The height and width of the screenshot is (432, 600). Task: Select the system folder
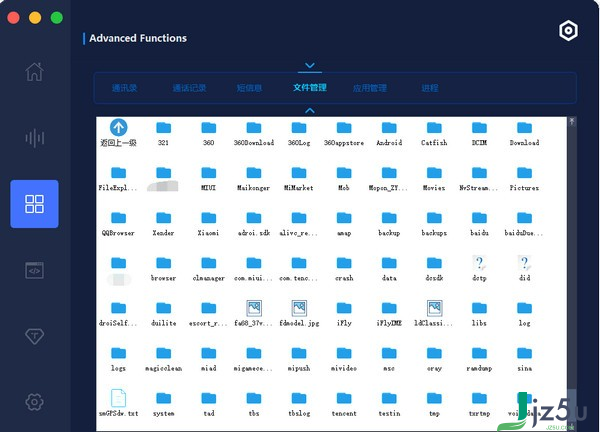coord(163,404)
